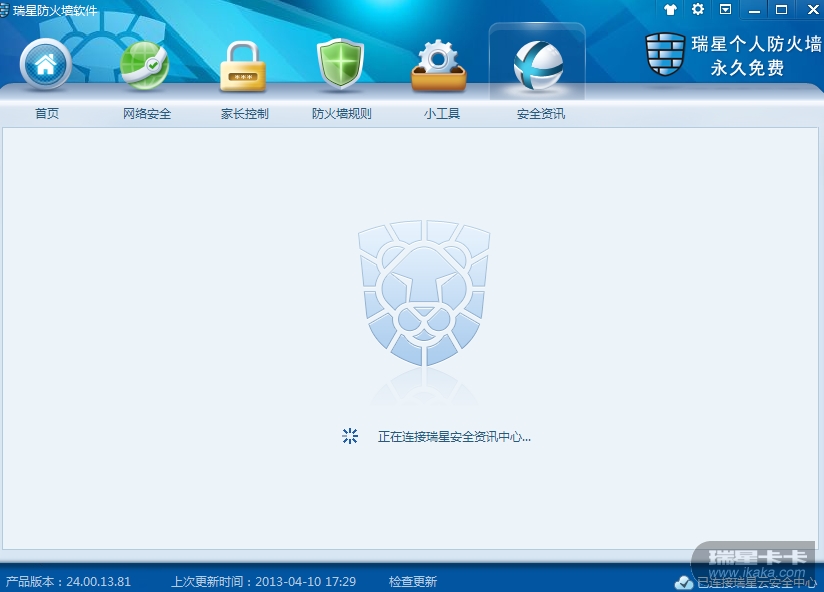
Task: Open parental control padlock icon
Action: coord(243,66)
